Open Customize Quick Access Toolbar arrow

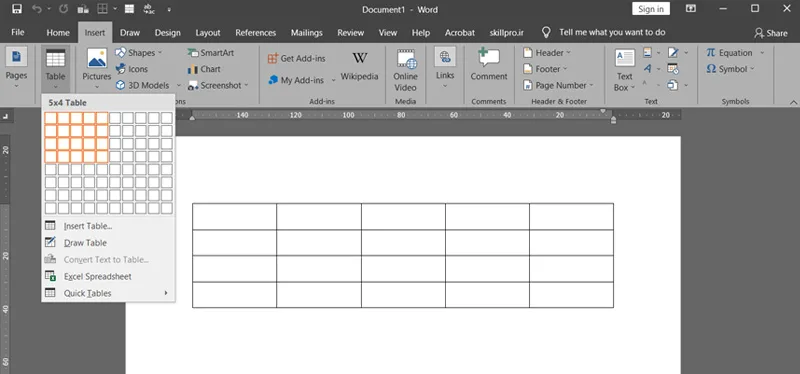pos(169,9)
